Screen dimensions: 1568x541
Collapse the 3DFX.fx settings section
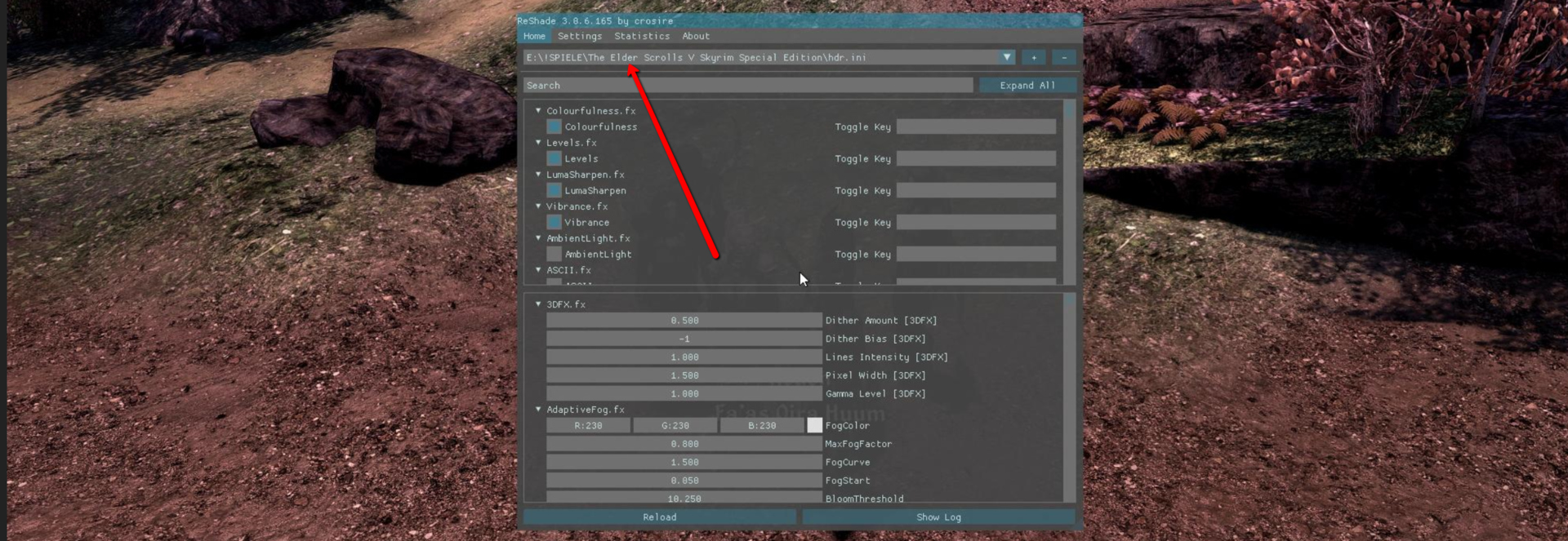pos(538,304)
